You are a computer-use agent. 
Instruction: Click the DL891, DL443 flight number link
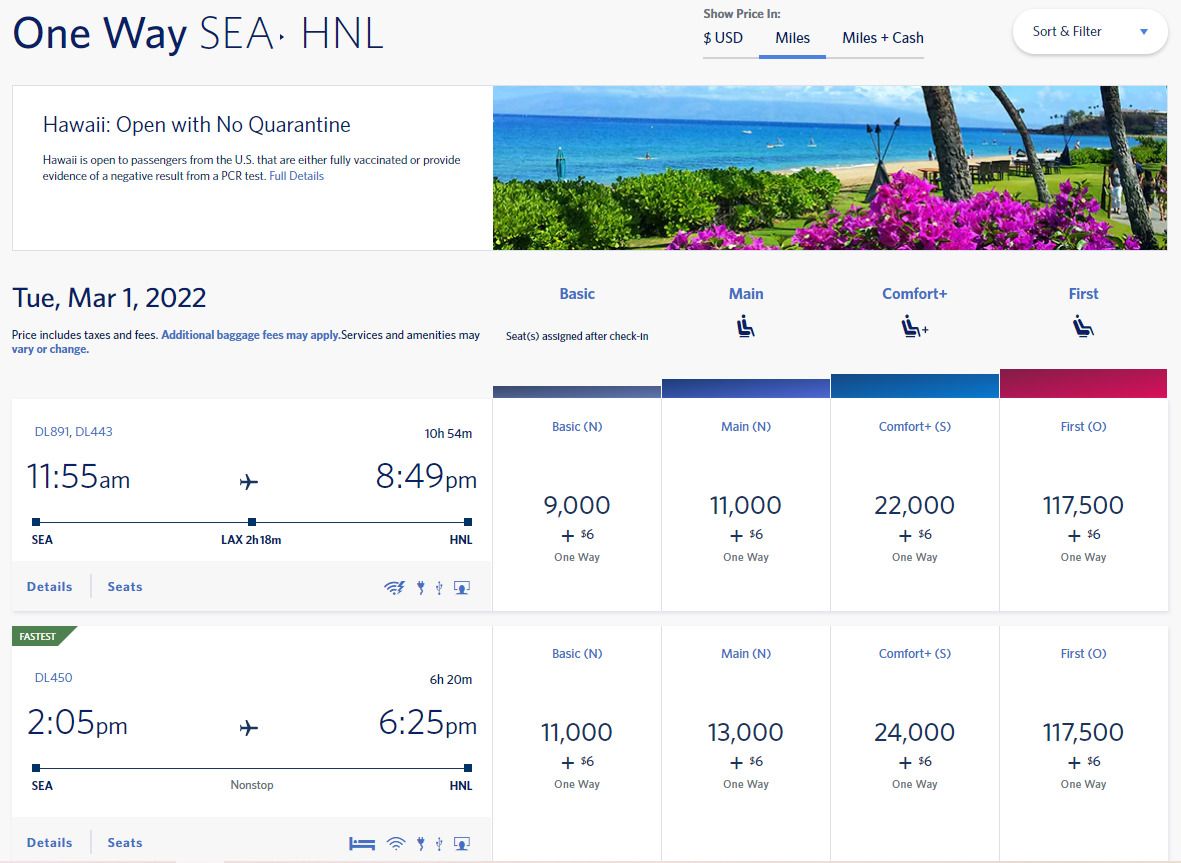point(74,432)
